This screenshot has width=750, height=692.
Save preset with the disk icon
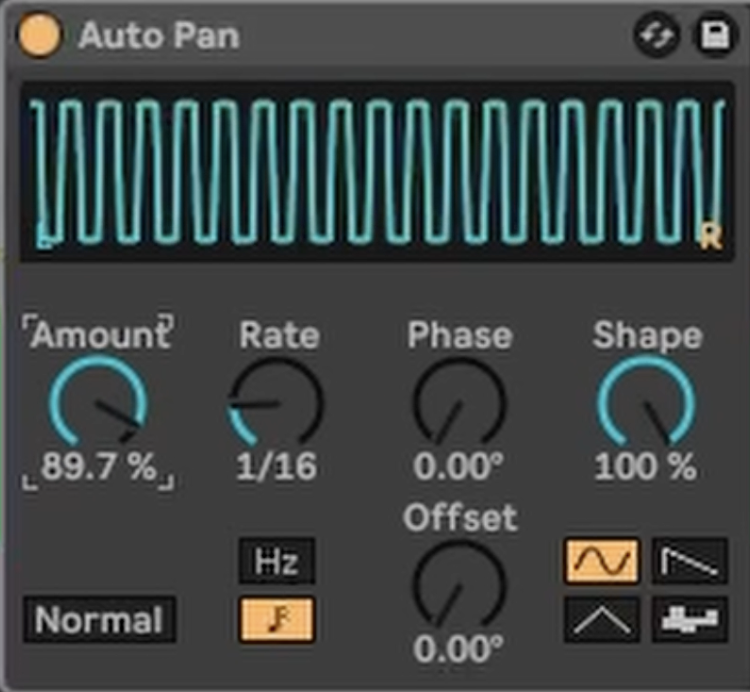(x=714, y=37)
